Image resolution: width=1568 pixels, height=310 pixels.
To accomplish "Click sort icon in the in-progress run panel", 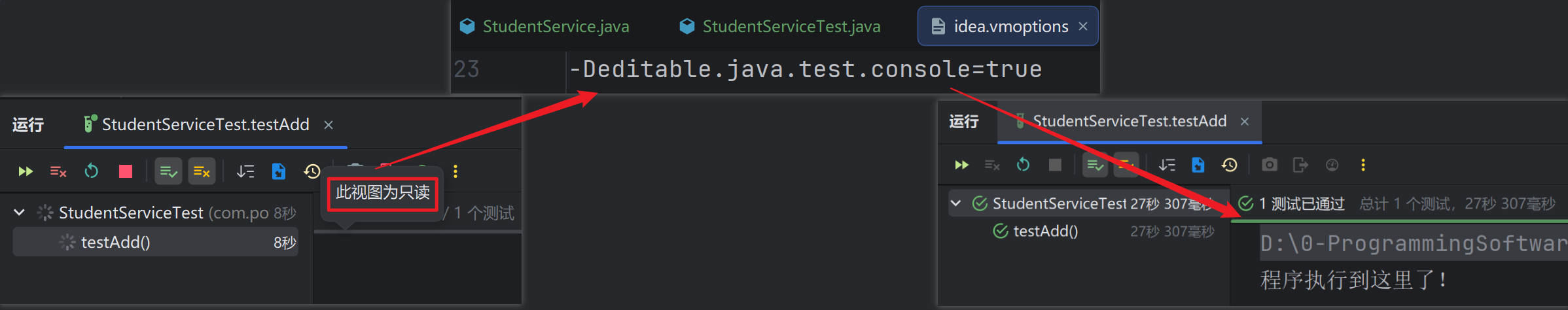I will click(x=245, y=171).
